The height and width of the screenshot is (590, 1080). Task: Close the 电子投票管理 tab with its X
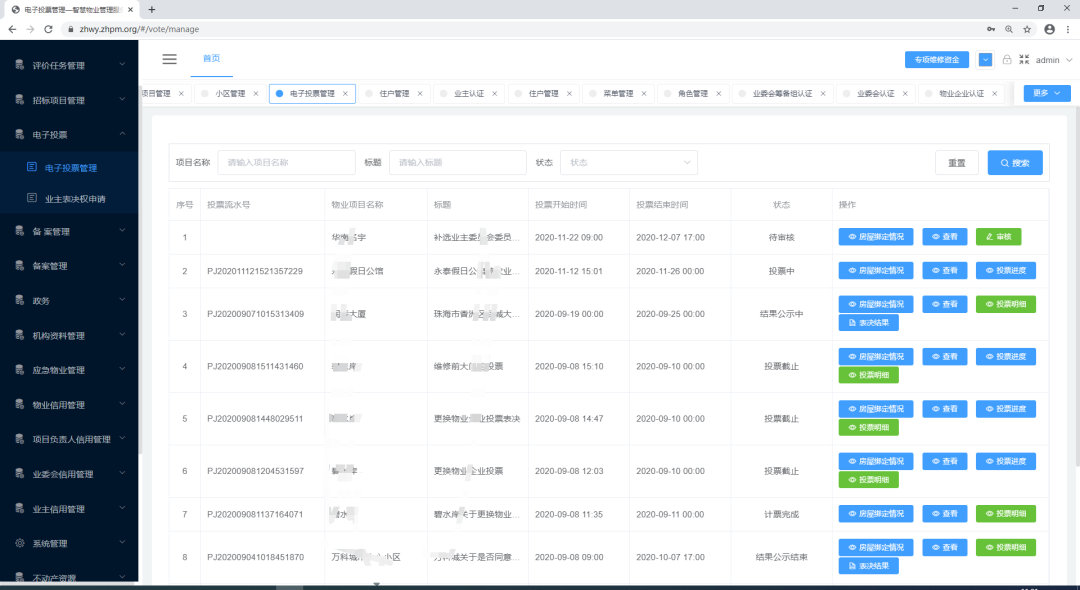(x=346, y=94)
